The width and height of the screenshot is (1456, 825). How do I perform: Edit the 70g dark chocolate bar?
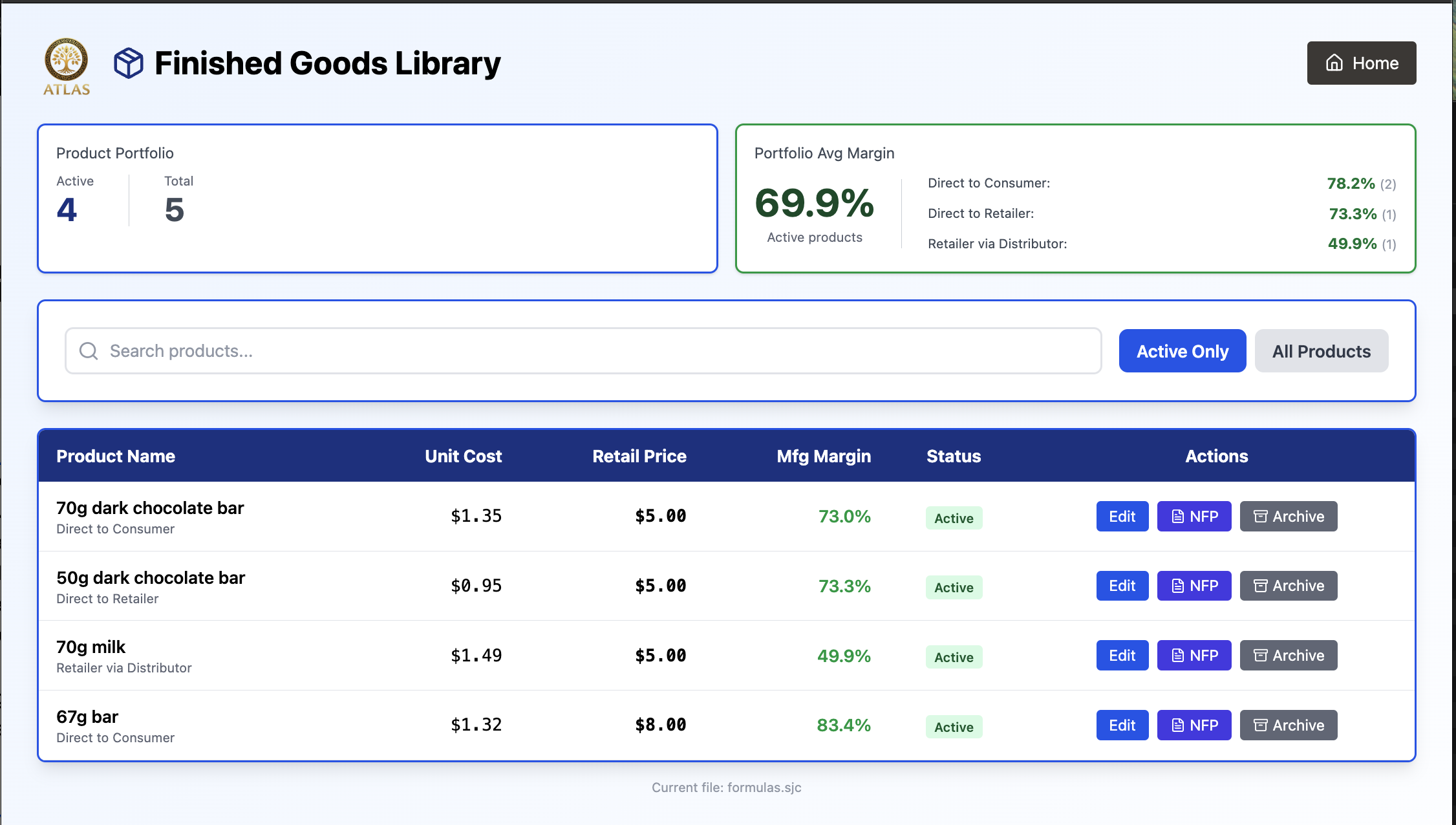click(x=1122, y=517)
